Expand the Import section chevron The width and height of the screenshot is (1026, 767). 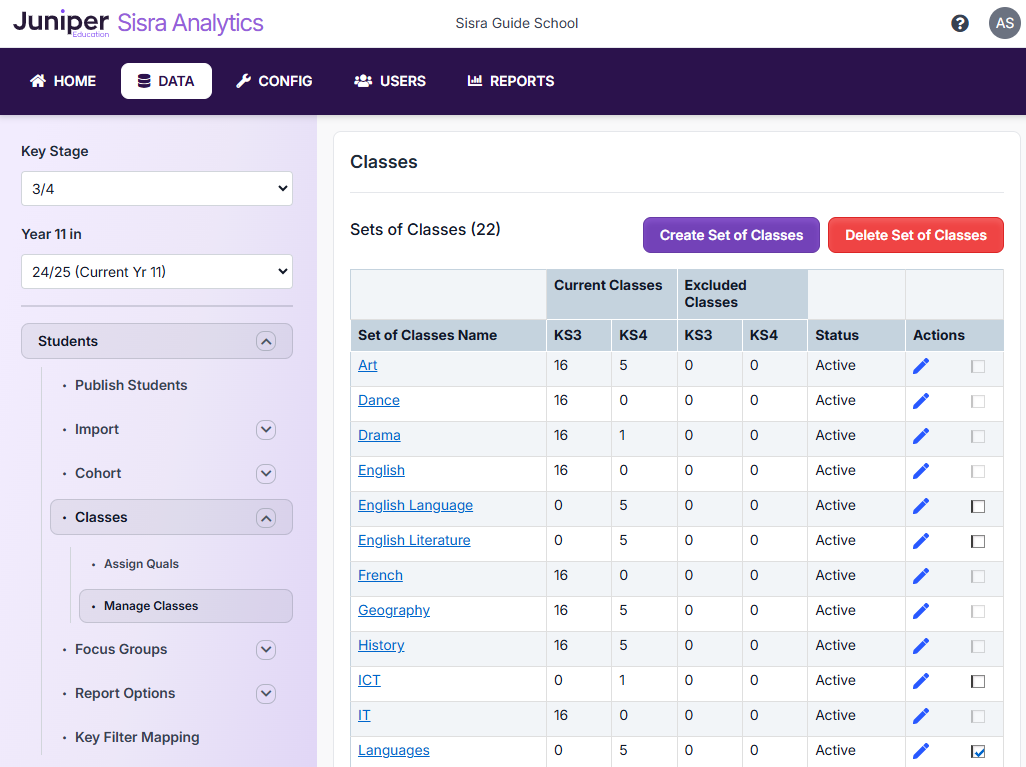pos(265,429)
